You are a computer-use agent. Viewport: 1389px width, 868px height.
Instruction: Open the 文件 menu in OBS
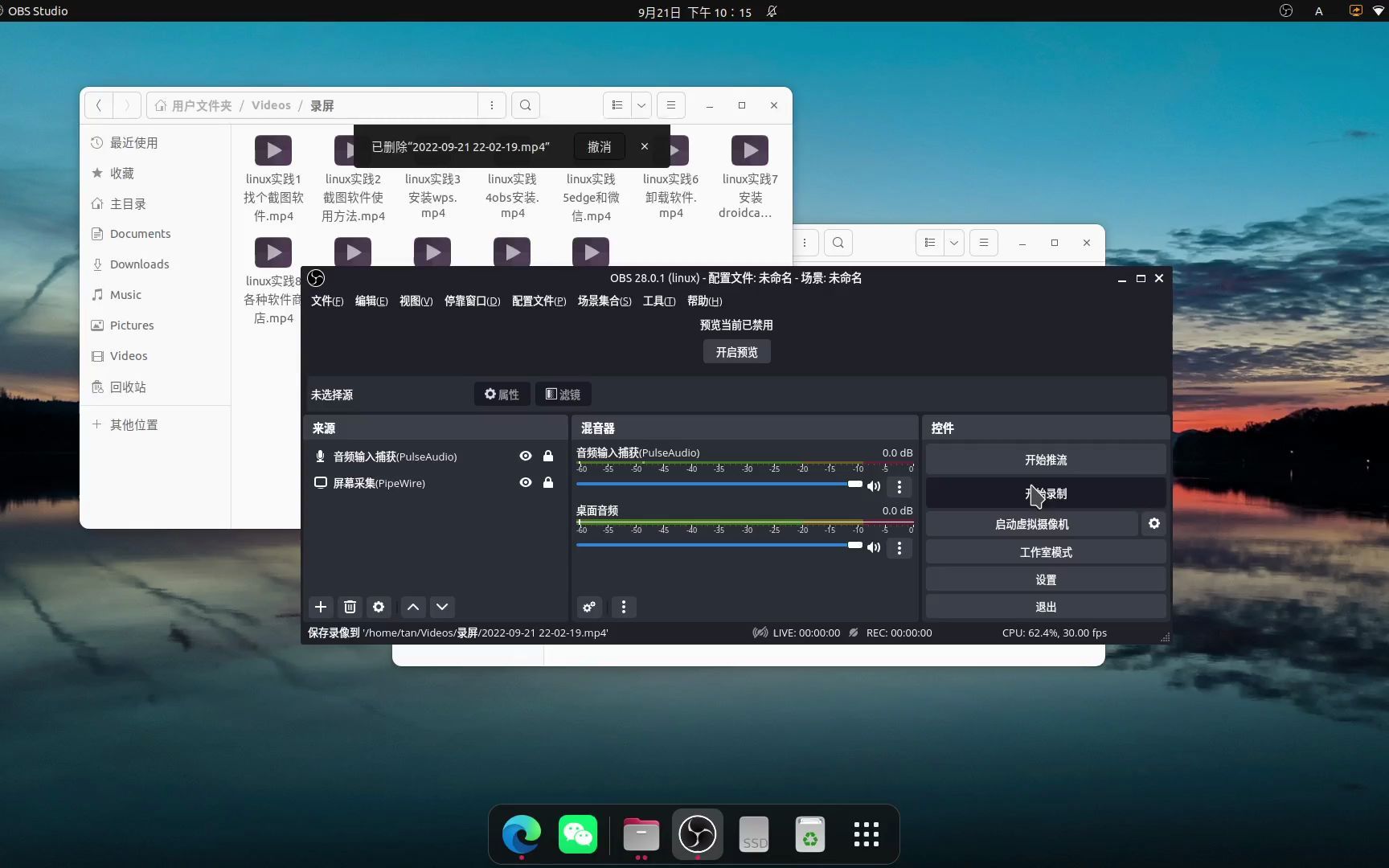[x=327, y=301]
